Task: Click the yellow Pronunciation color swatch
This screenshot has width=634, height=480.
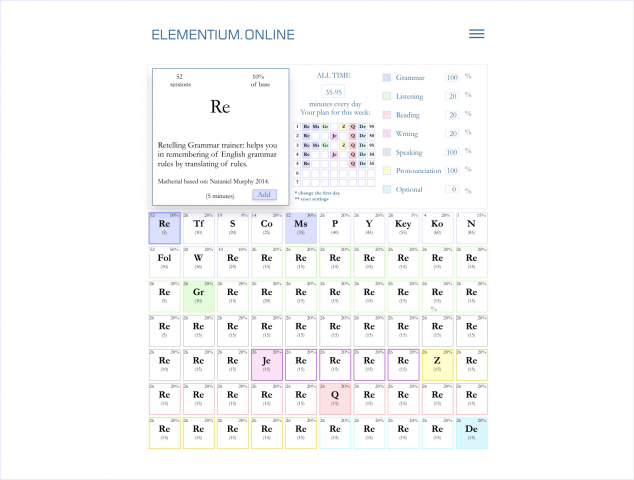Action: tap(387, 171)
